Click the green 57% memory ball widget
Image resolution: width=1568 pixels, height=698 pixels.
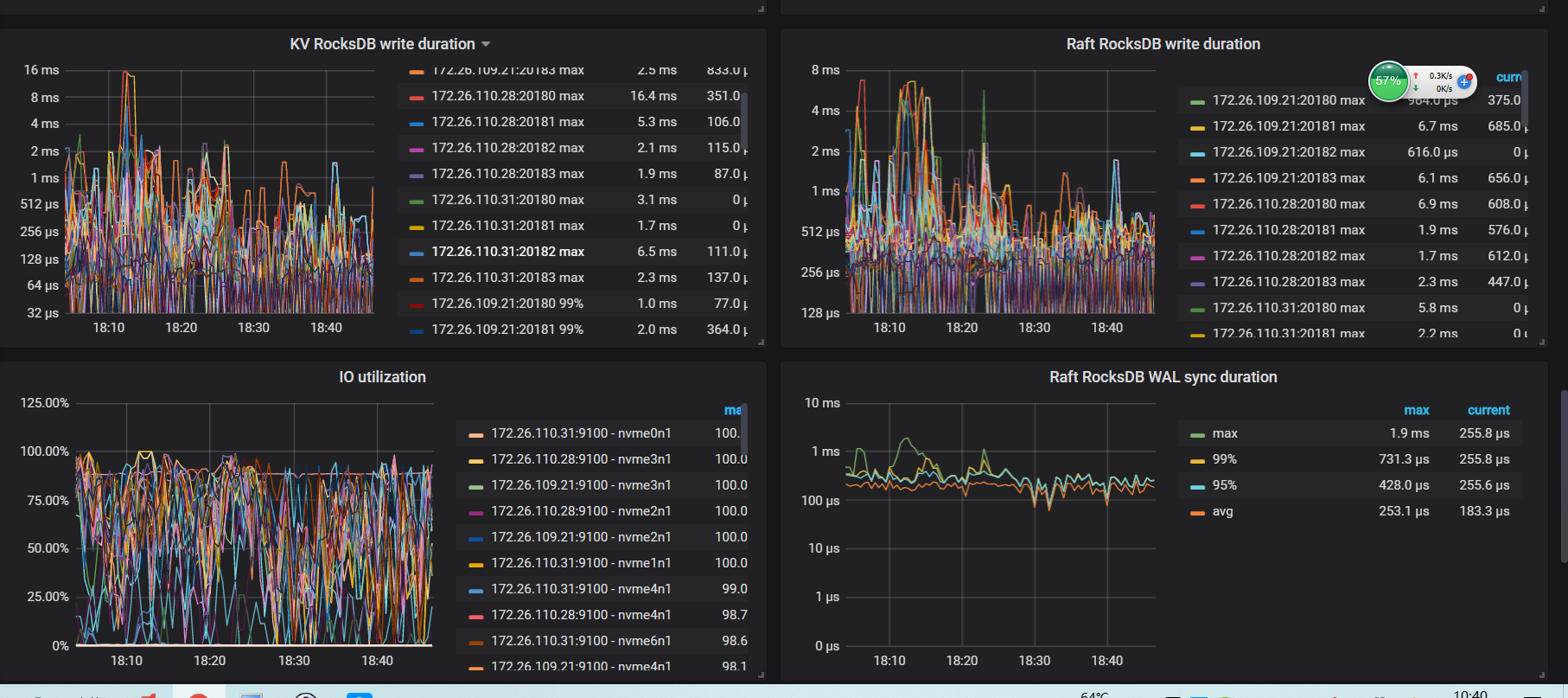tap(1388, 81)
